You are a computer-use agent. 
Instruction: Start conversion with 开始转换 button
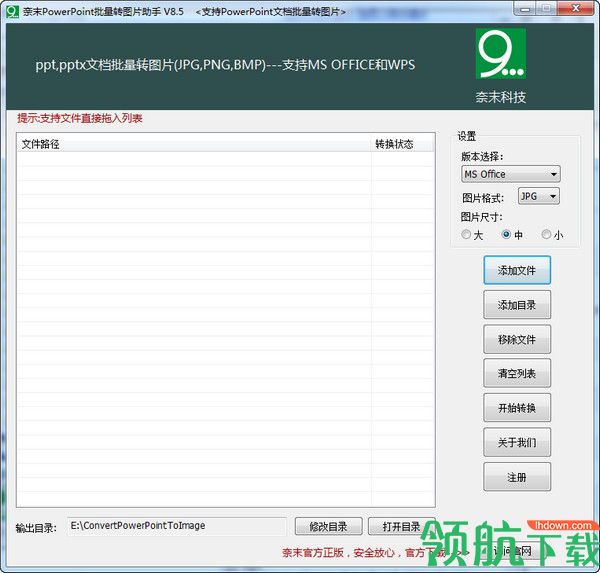tap(517, 408)
